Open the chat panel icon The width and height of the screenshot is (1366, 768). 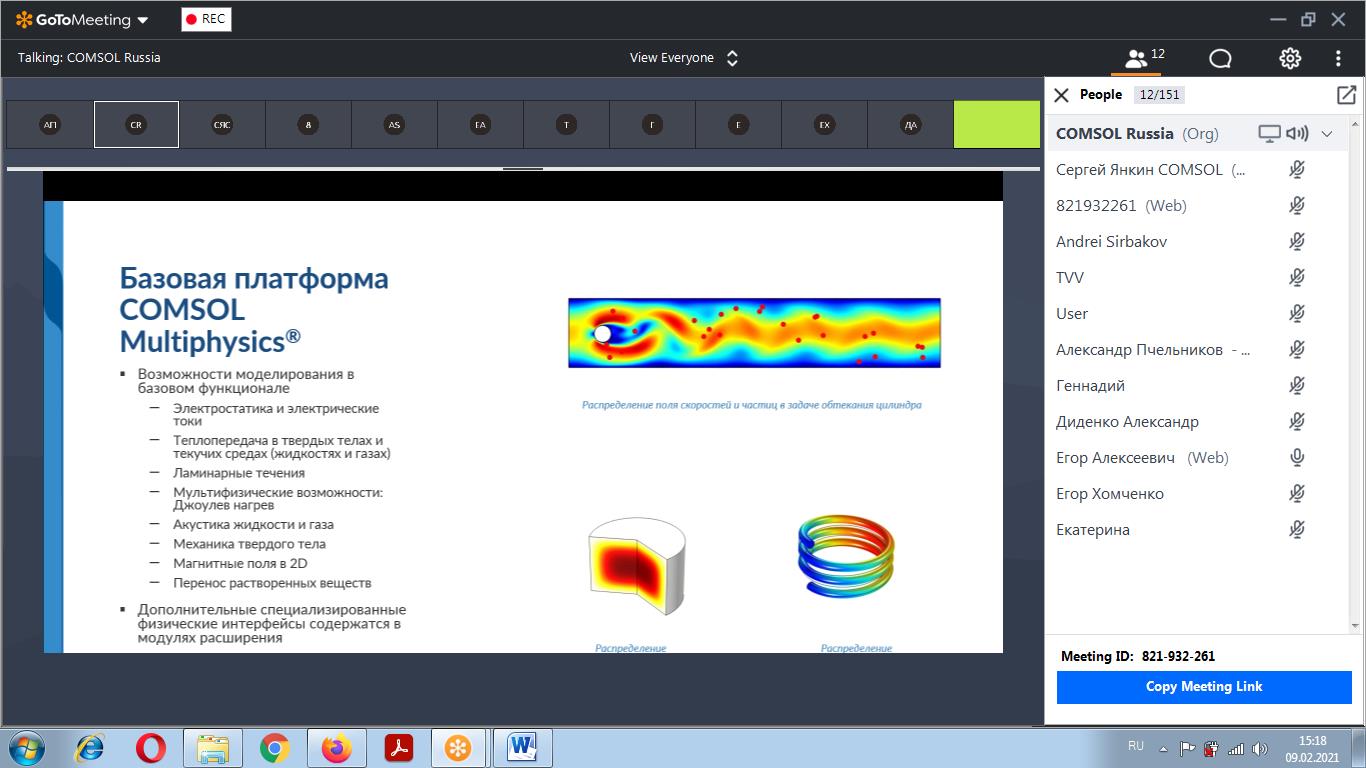coord(1220,58)
